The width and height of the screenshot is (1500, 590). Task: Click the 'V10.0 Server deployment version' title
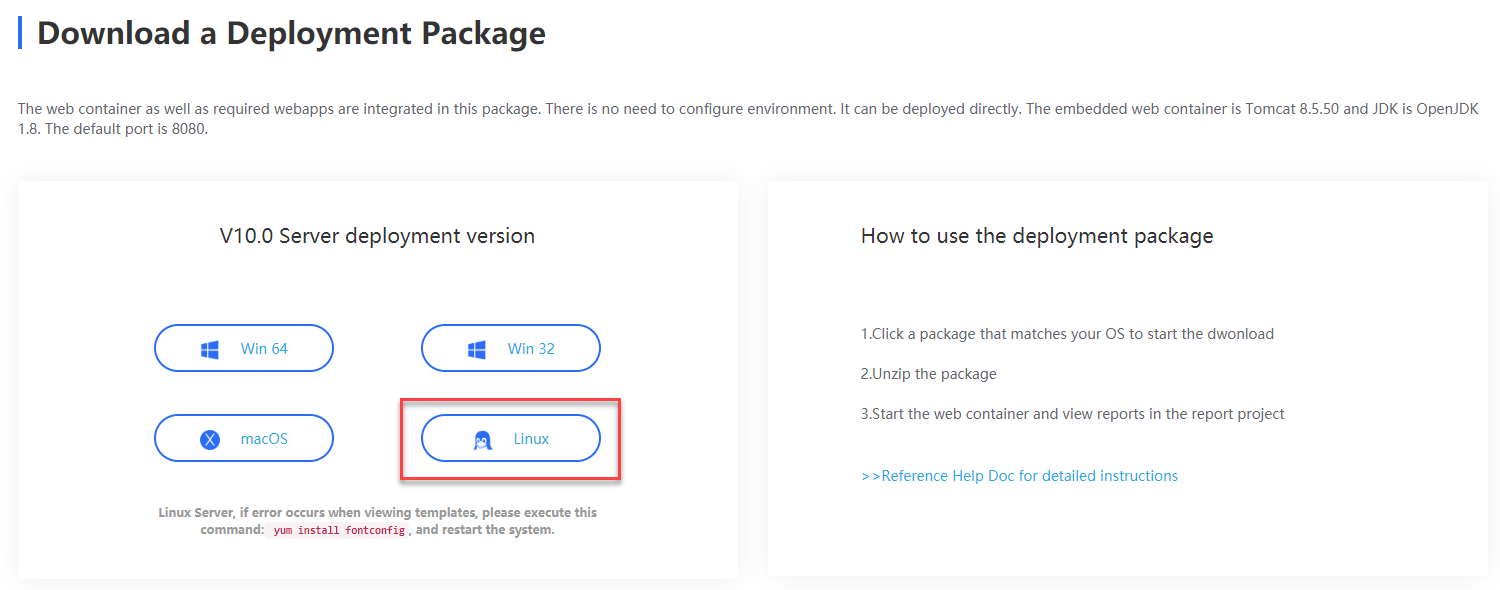coord(378,235)
